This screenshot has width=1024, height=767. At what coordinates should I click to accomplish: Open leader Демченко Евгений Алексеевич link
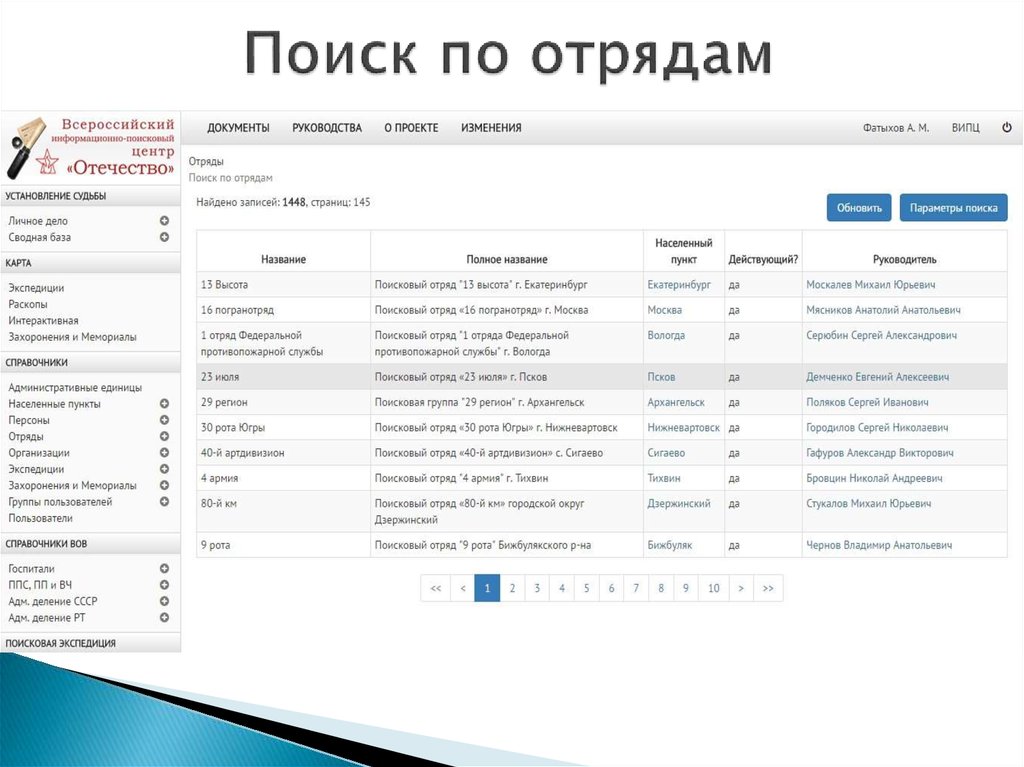(x=877, y=377)
